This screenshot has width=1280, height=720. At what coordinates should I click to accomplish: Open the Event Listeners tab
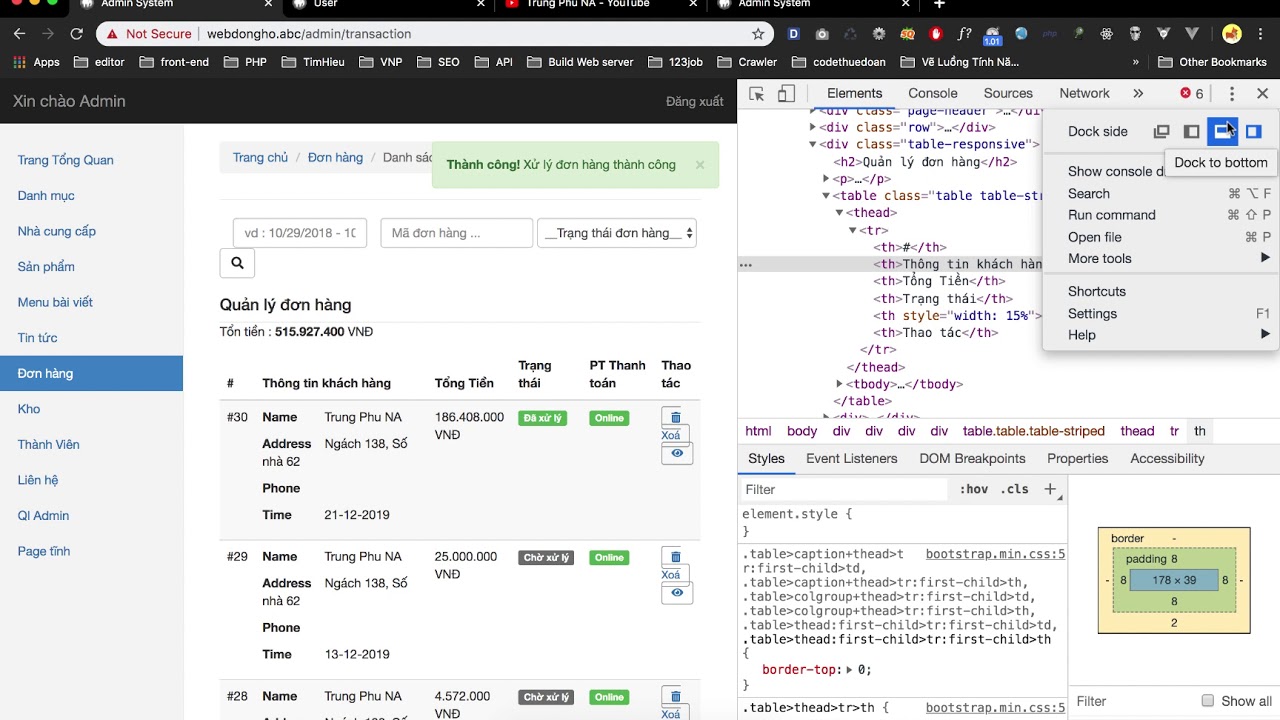pyautogui.click(x=851, y=458)
